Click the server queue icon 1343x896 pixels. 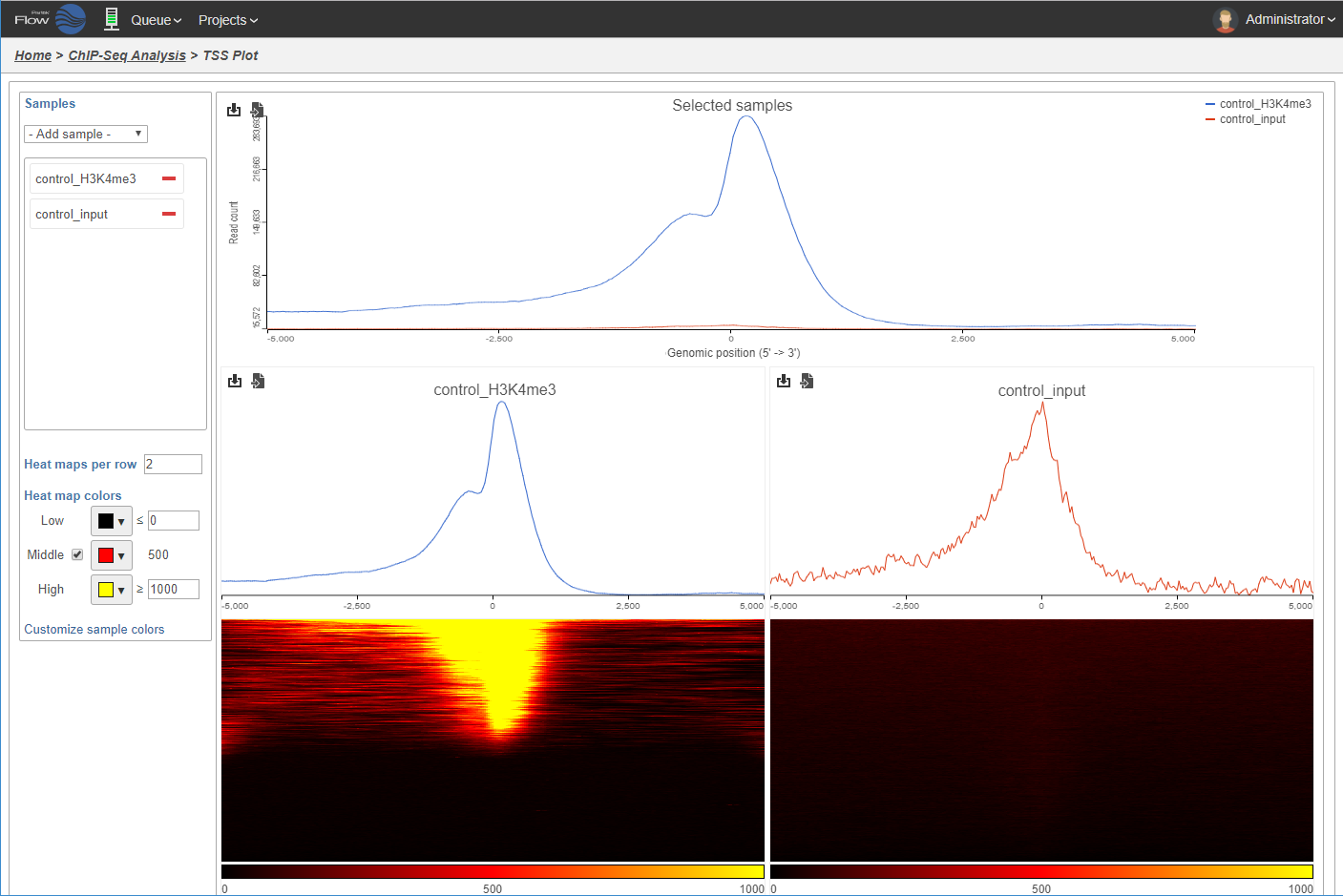(112, 19)
